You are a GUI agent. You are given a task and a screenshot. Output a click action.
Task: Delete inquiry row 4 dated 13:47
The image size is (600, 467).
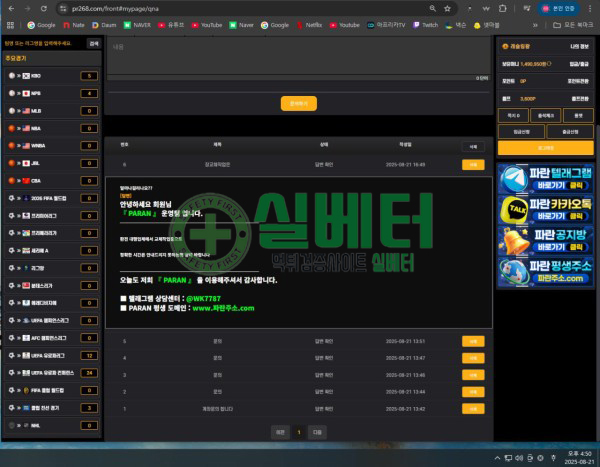point(473,358)
